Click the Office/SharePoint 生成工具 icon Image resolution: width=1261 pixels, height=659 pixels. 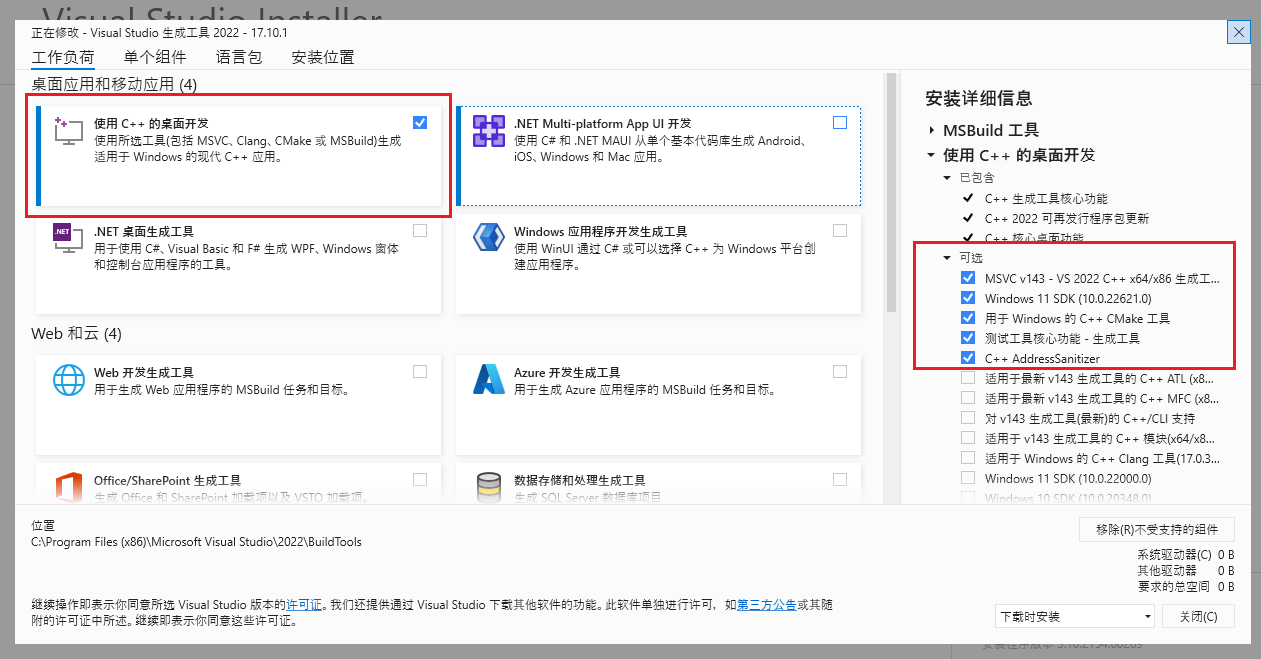click(x=68, y=486)
